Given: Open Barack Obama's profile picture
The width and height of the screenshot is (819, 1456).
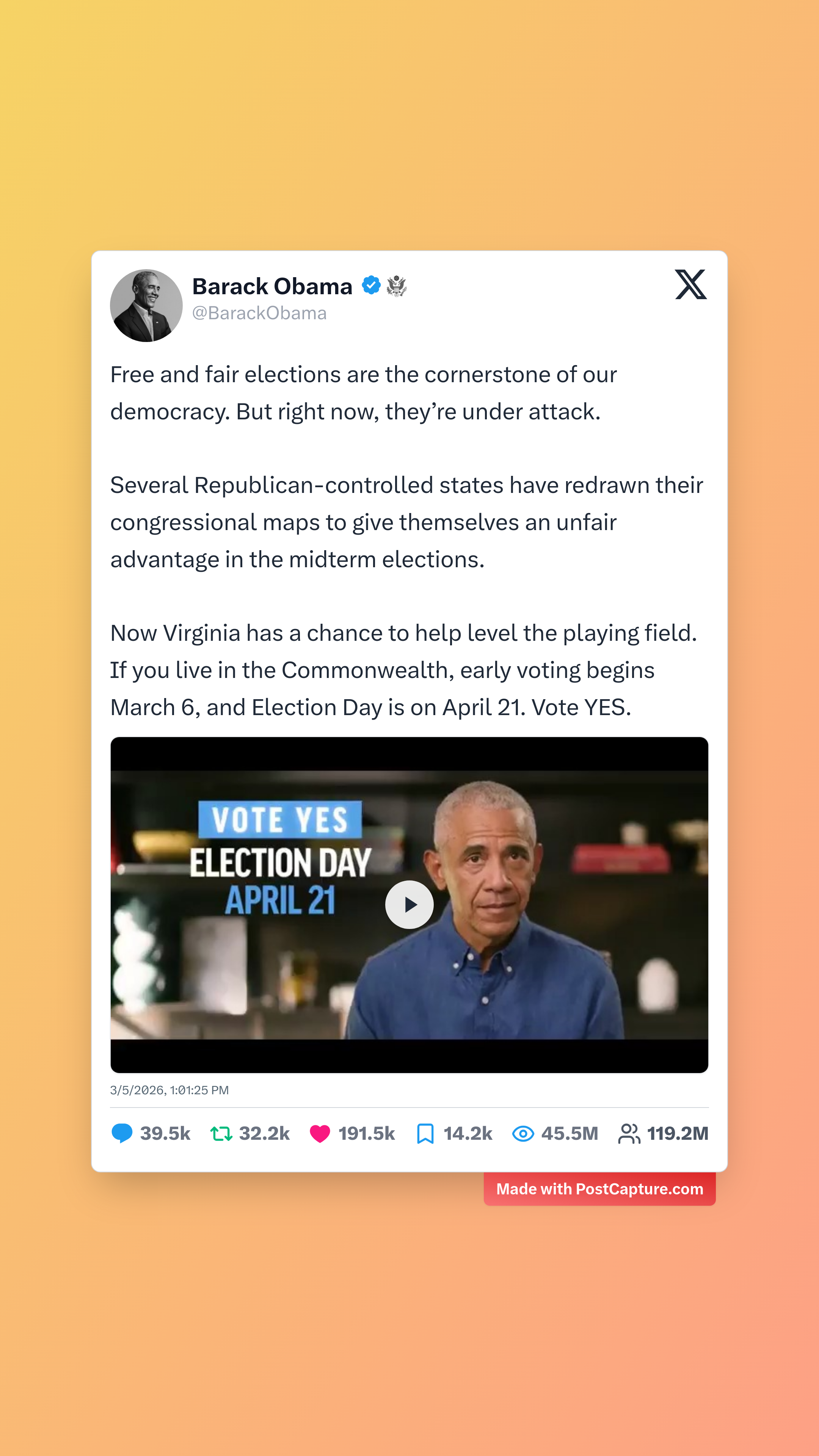Looking at the screenshot, I should pyautogui.click(x=146, y=305).
